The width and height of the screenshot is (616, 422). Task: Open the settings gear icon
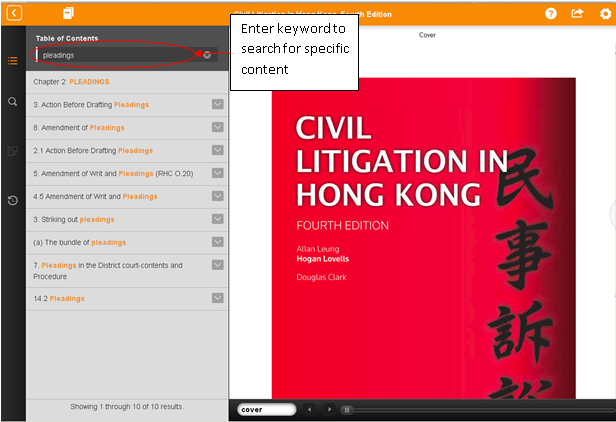[x=605, y=14]
